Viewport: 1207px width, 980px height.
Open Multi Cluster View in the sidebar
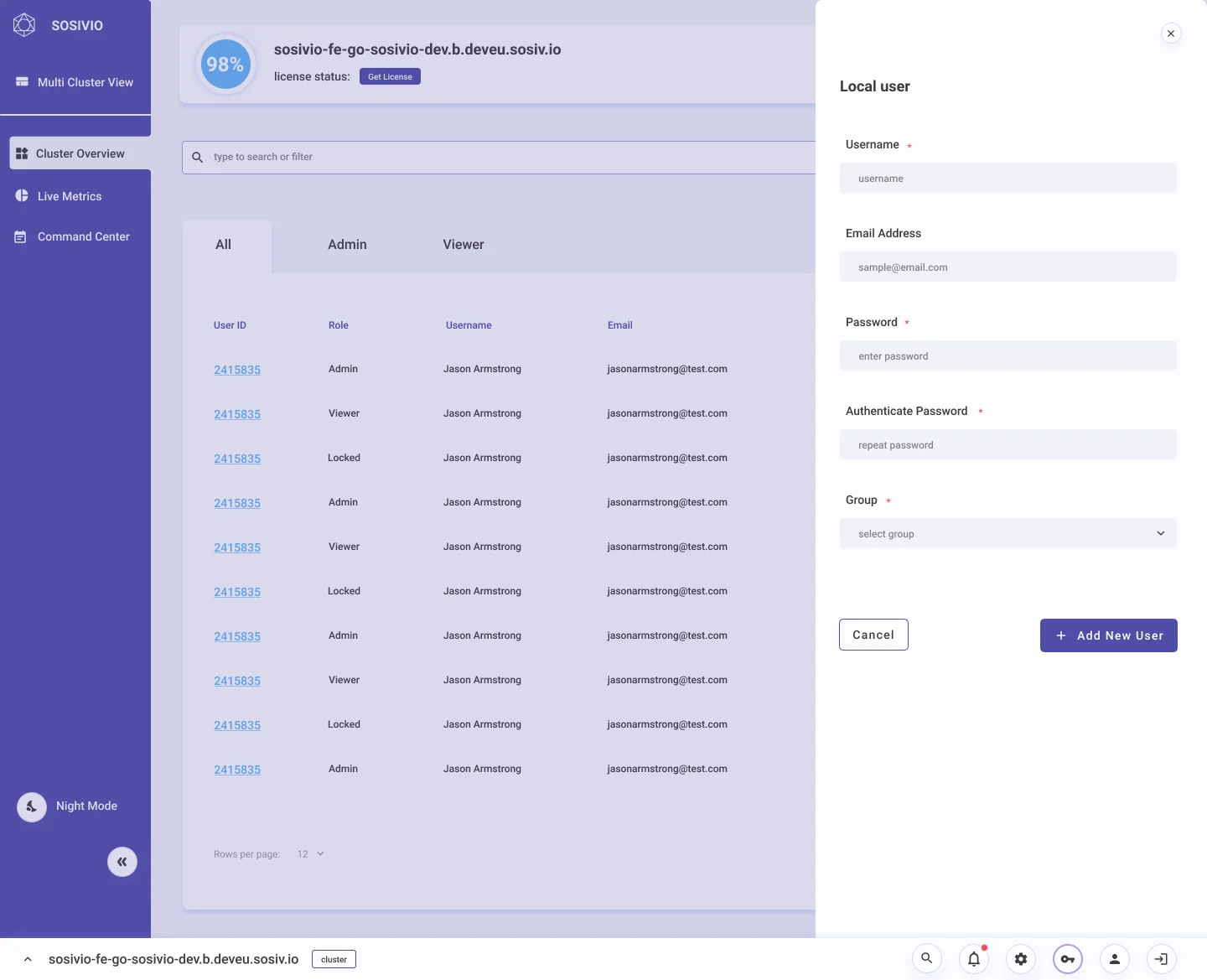coord(75,82)
